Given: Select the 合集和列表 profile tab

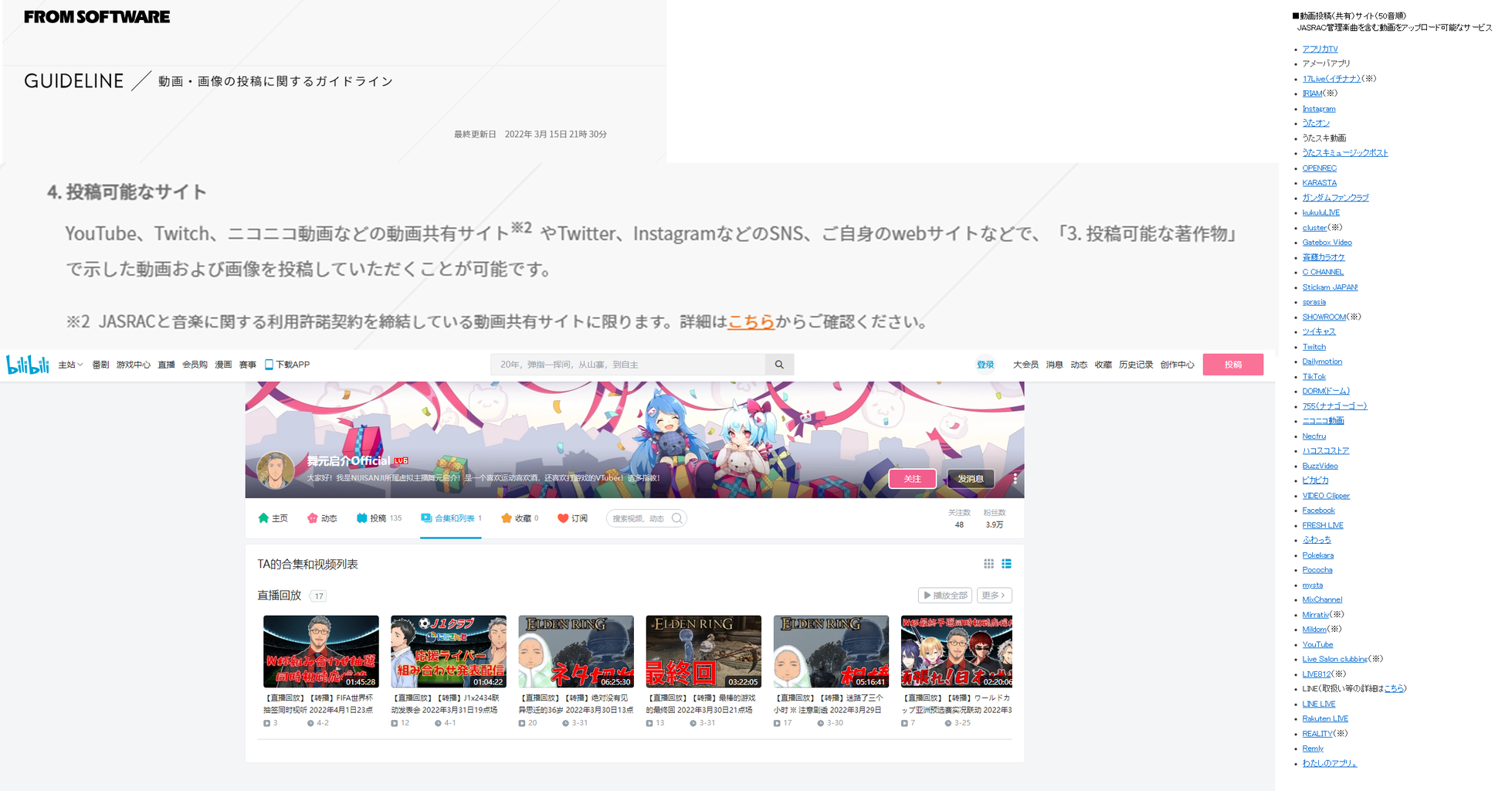Looking at the screenshot, I should click(x=451, y=518).
